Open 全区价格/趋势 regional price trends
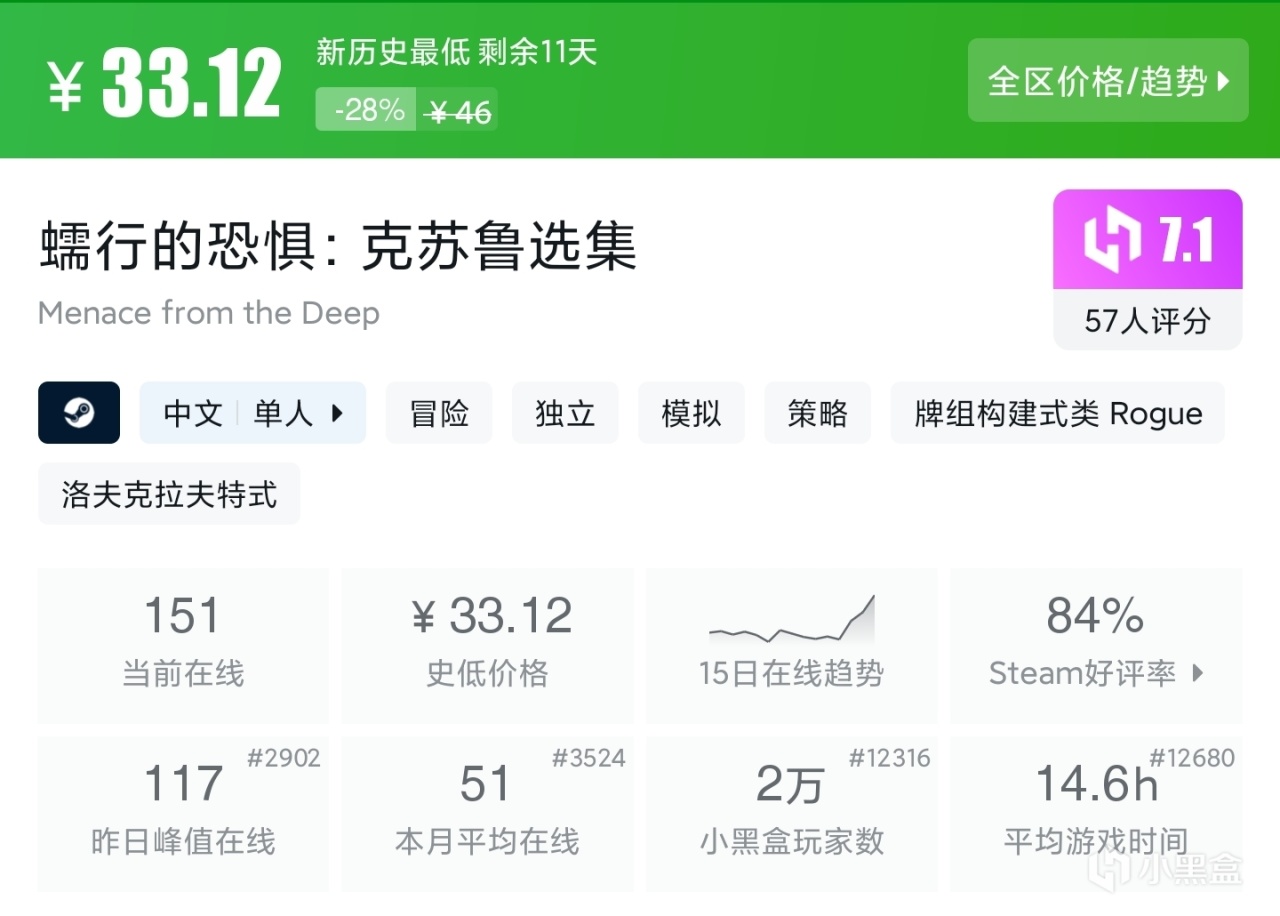Image resolution: width=1280 pixels, height=916 pixels. (x=1107, y=81)
